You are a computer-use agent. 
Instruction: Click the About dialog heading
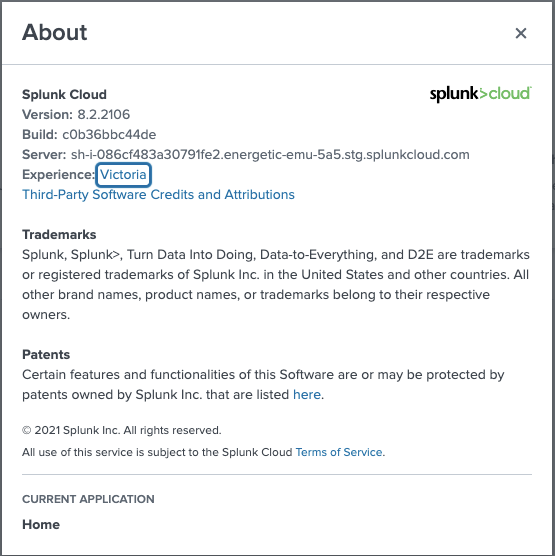pos(55,33)
